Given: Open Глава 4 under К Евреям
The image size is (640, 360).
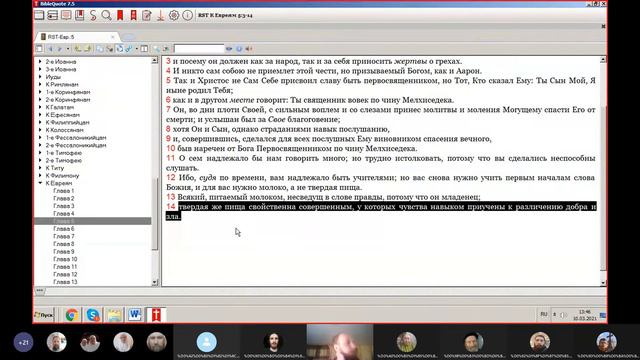Looking at the screenshot, I should point(64,214).
